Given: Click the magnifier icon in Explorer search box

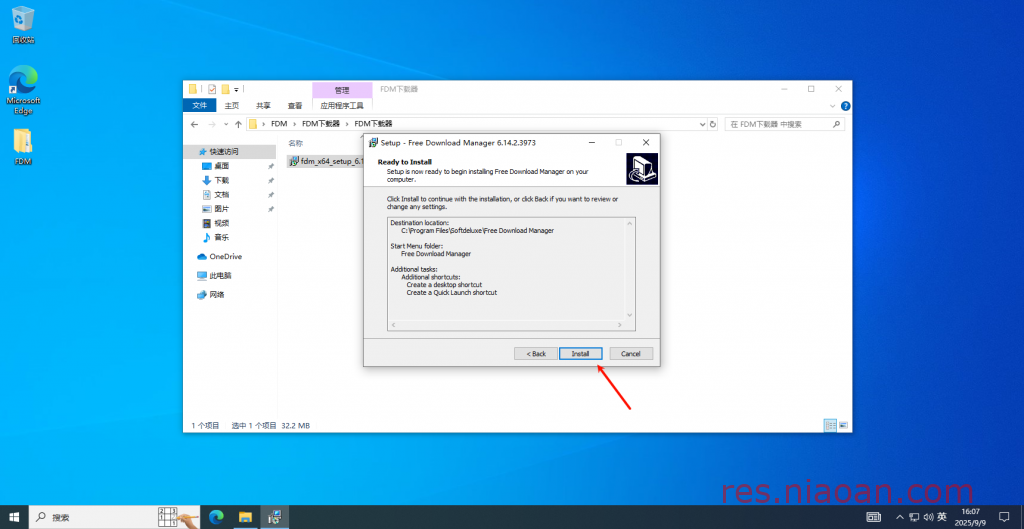Looking at the screenshot, I should (836, 124).
